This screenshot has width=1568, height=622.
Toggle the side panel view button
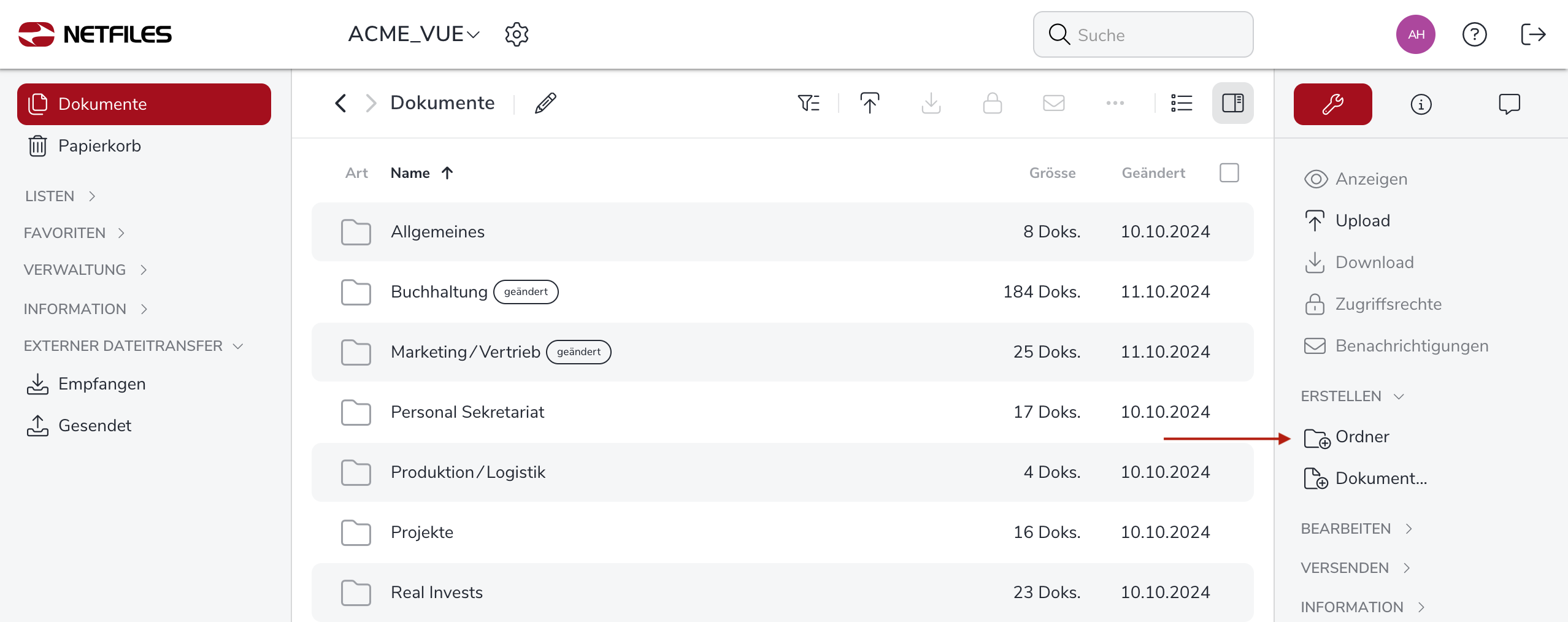[1232, 103]
